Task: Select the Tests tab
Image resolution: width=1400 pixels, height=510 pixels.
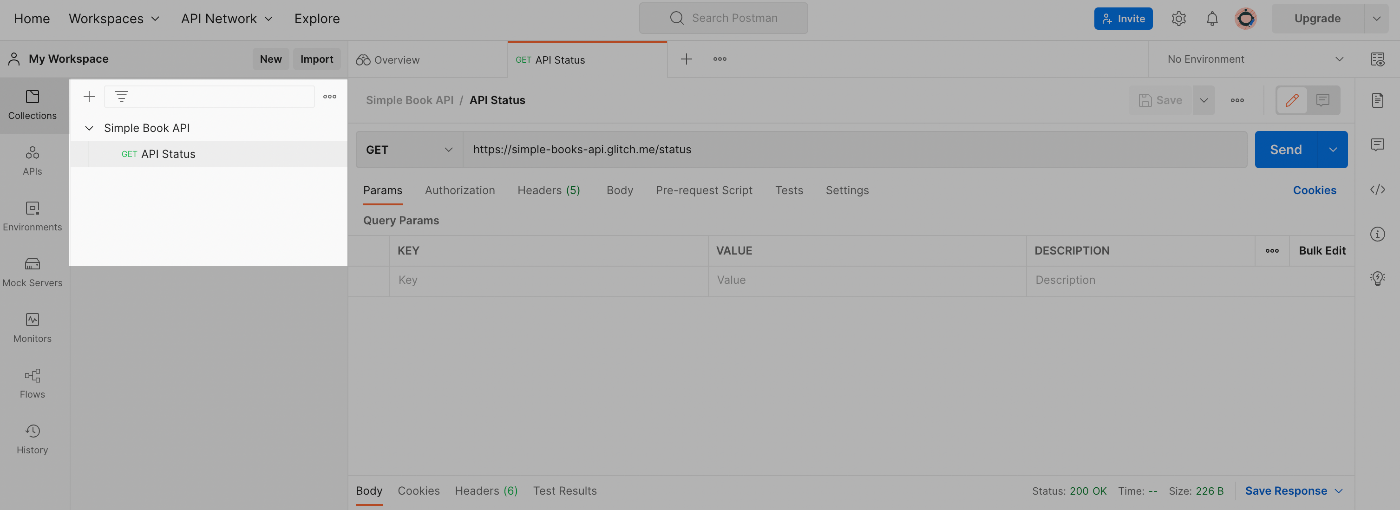Action: [x=789, y=190]
